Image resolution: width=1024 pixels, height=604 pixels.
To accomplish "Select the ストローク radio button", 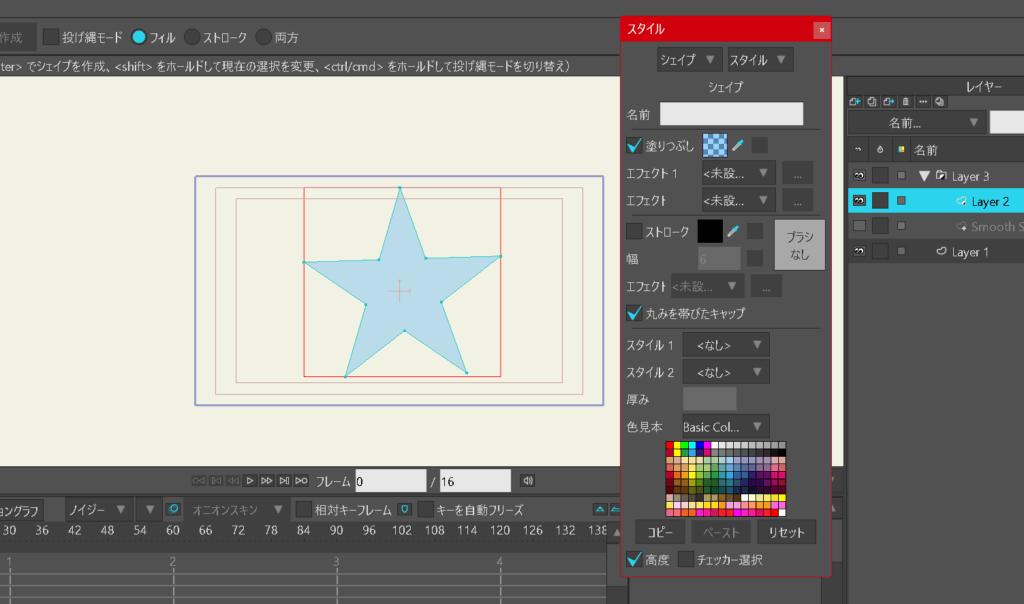I will point(192,37).
